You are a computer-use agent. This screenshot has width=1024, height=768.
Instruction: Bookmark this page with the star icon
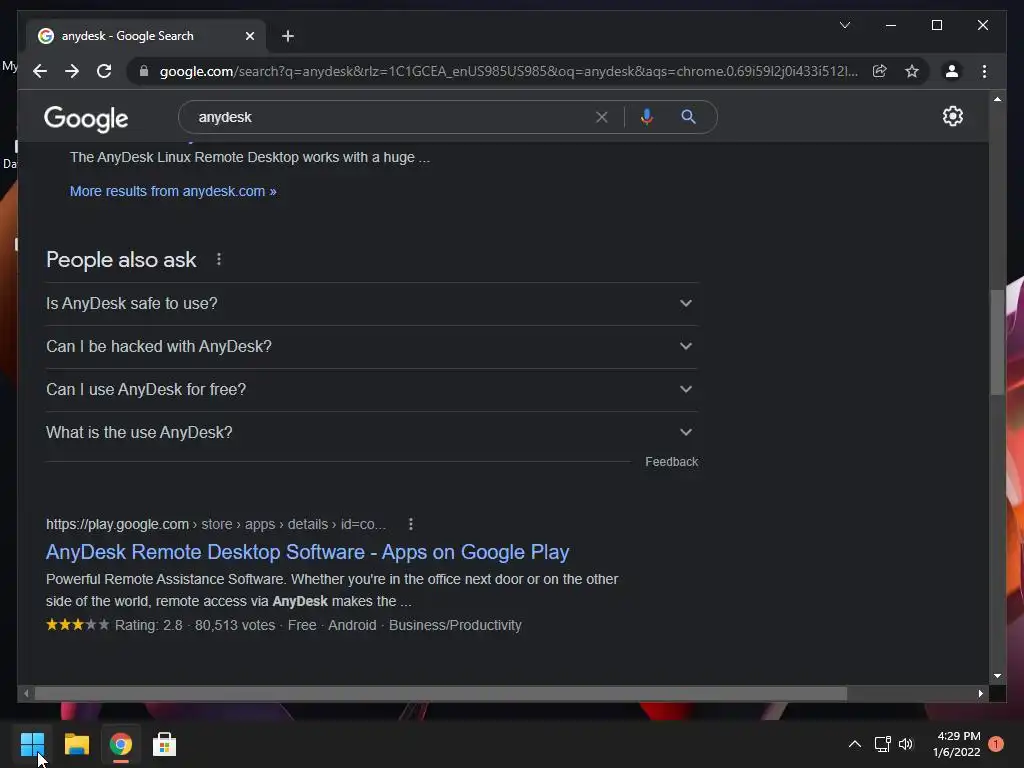tap(912, 71)
